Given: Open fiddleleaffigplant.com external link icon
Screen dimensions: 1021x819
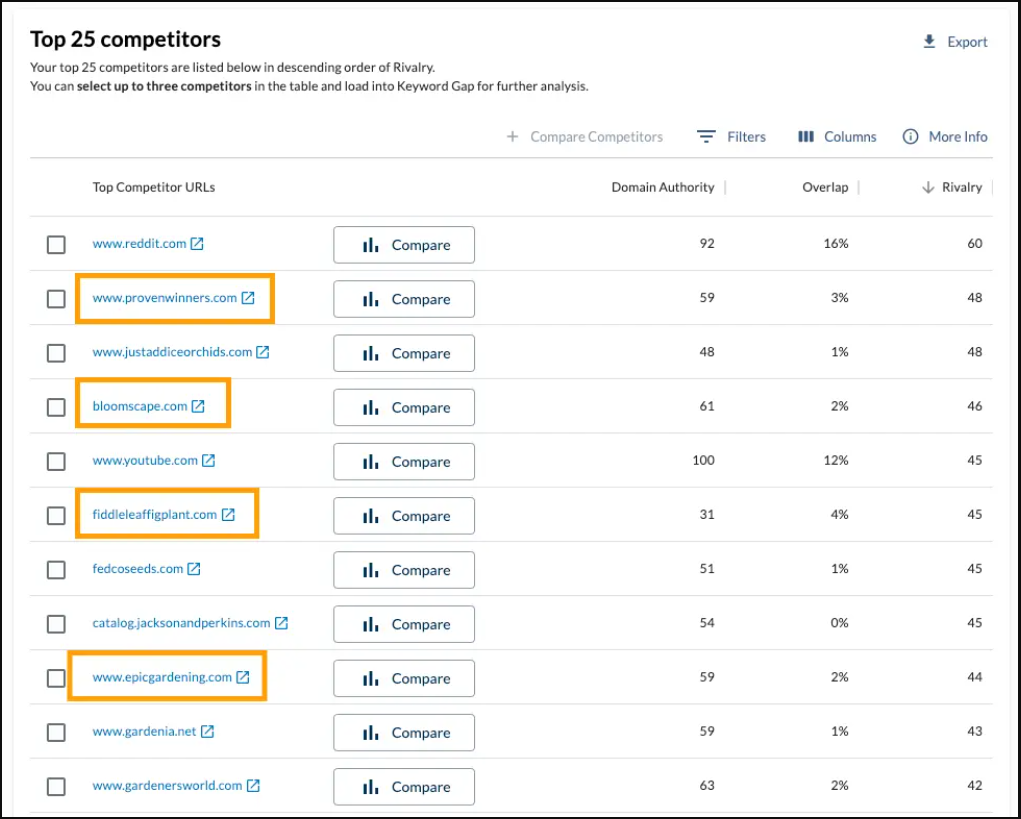Looking at the screenshot, I should [x=228, y=514].
